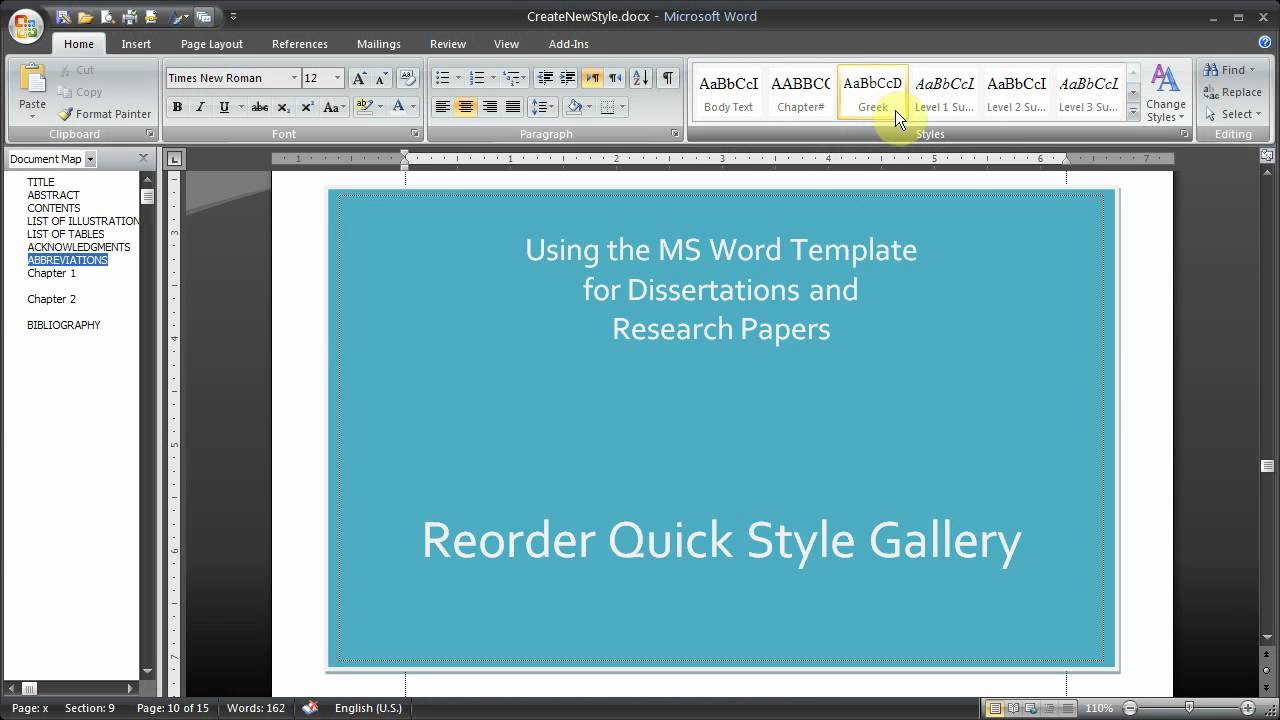This screenshot has height=720, width=1280.
Task: Open the font size dropdown arrow
Action: click(x=337, y=78)
